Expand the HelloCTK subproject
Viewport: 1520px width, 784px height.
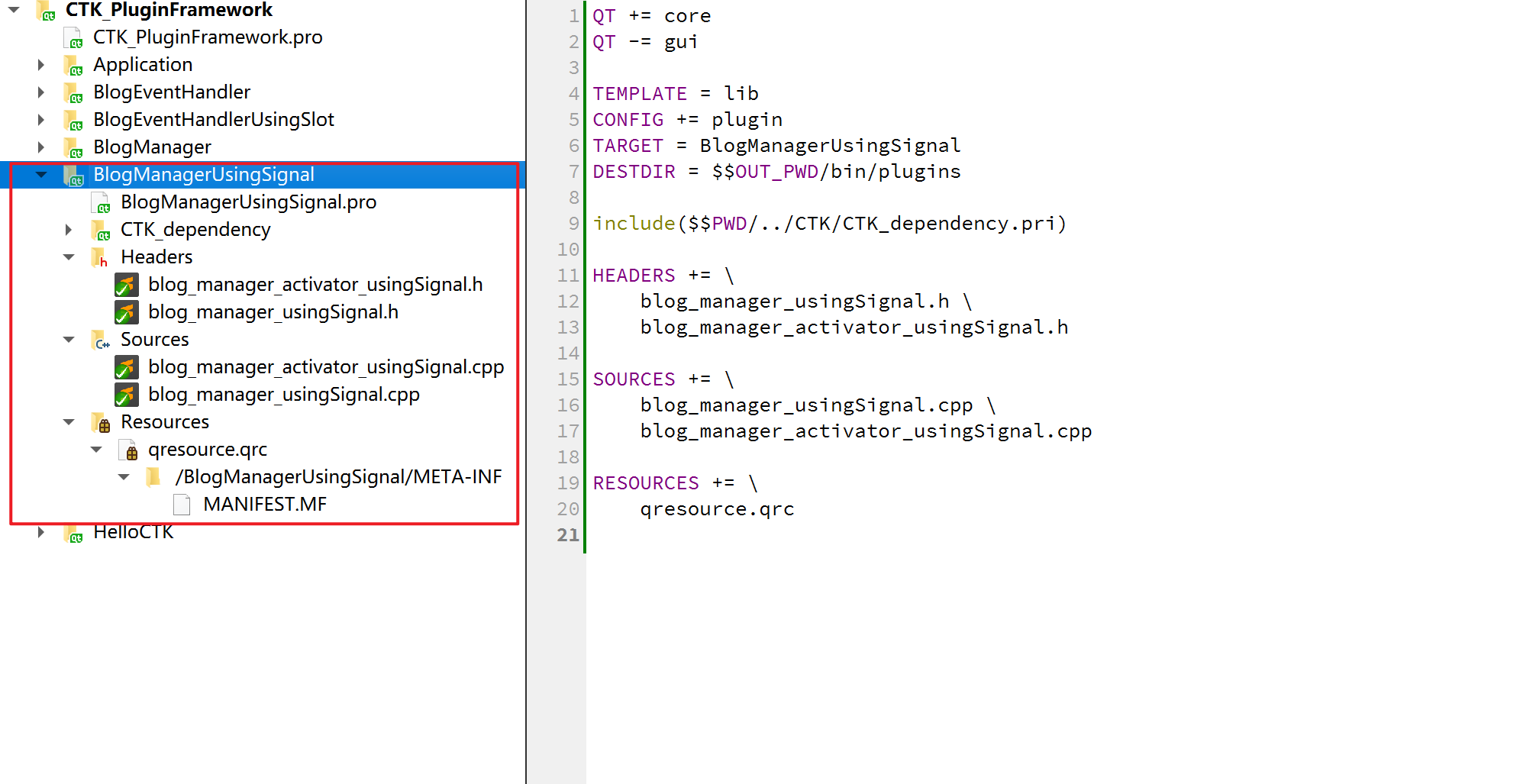[x=41, y=532]
